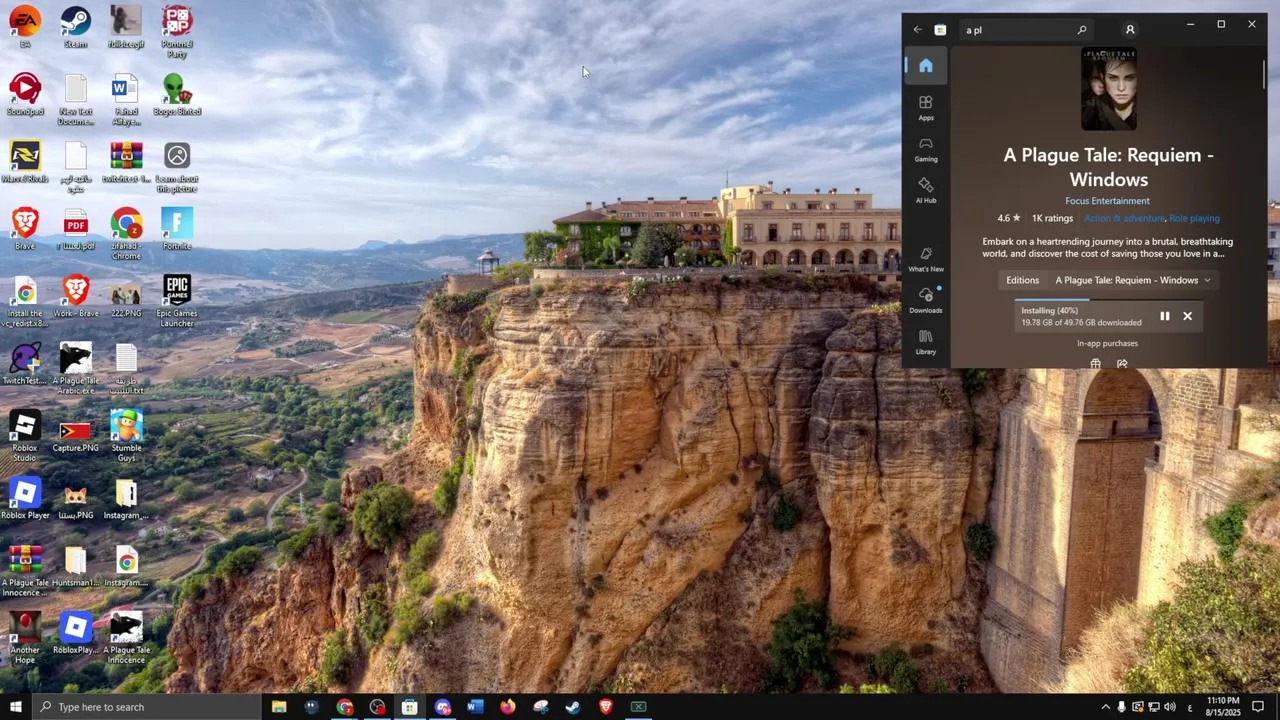Image resolution: width=1280 pixels, height=720 pixels.
Task: Select the Epic Games Launcher icon
Action: [177, 301]
